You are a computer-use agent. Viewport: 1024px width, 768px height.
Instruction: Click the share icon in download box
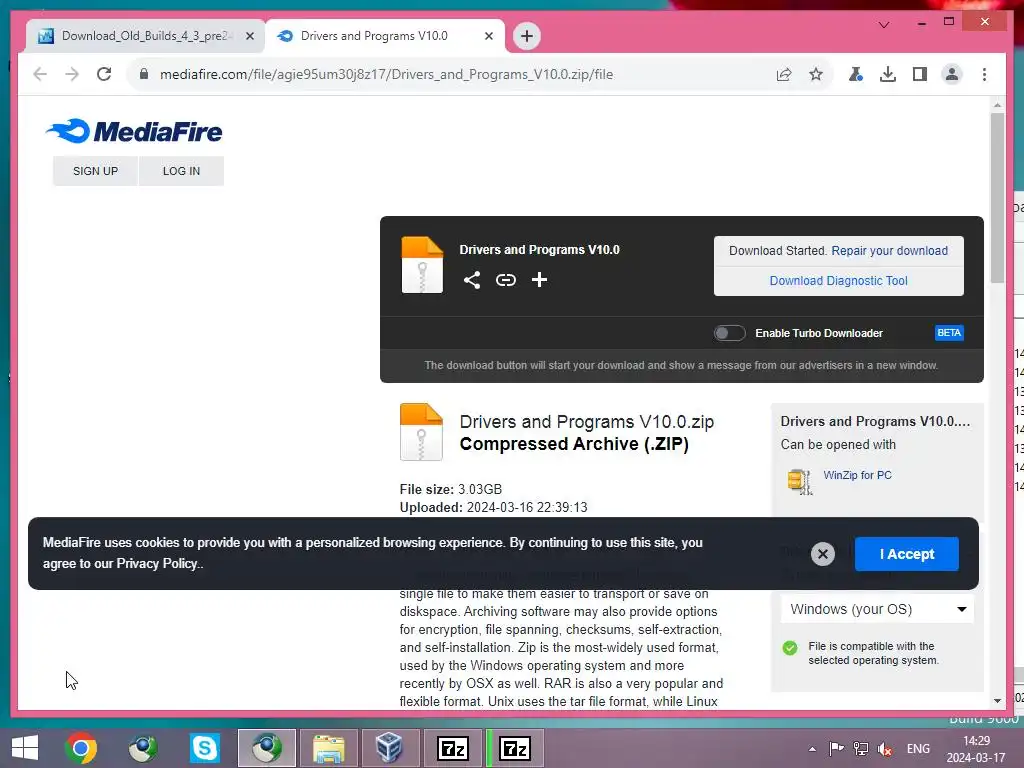pyautogui.click(x=472, y=280)
